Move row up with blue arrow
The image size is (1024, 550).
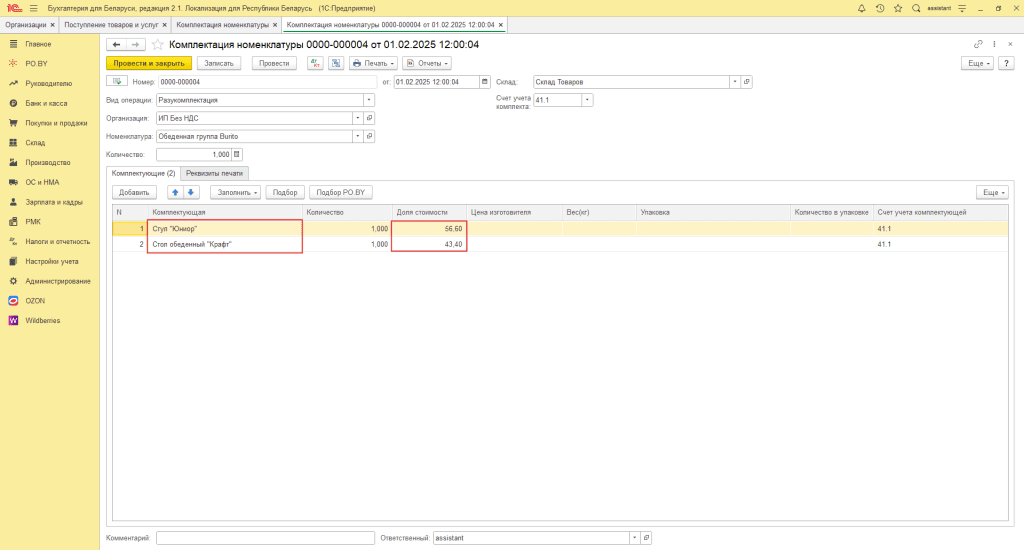click(175, 192)
